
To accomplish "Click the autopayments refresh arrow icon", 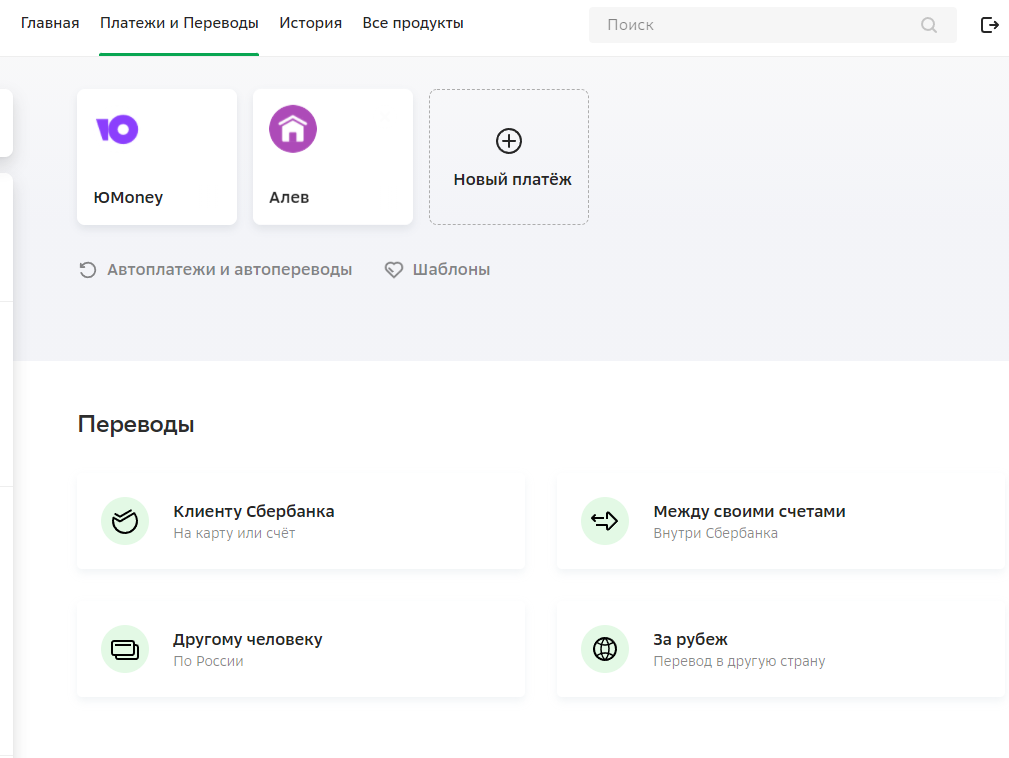I will click(x=88, y=270).
